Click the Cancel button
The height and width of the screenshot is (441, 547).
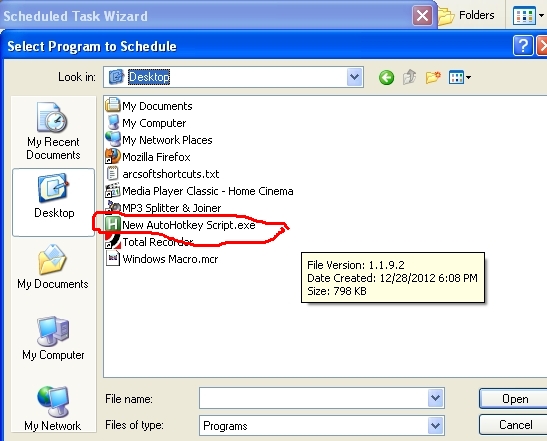coord(515,425)
